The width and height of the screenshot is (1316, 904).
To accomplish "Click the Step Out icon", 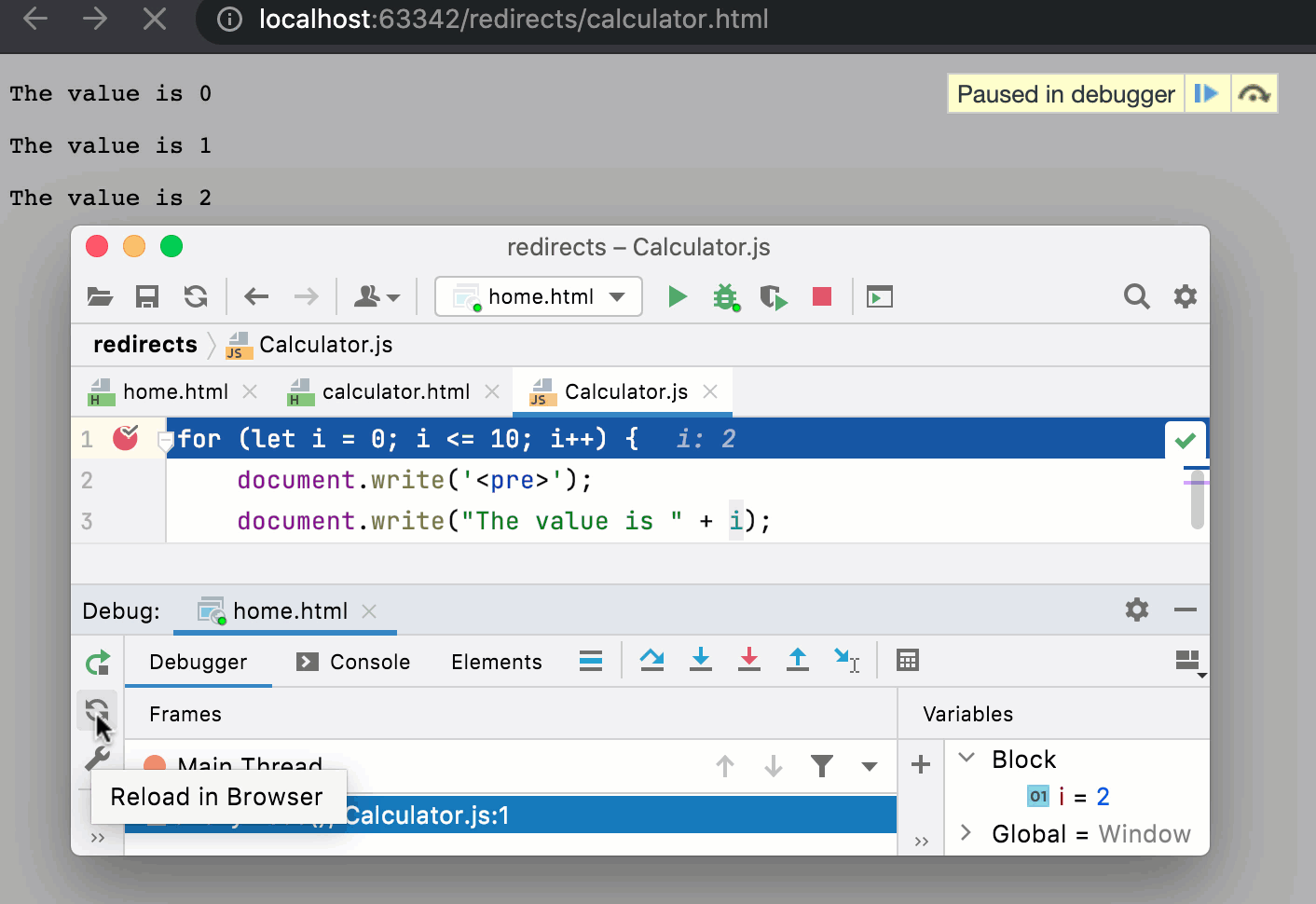I will tap(798, 660).
